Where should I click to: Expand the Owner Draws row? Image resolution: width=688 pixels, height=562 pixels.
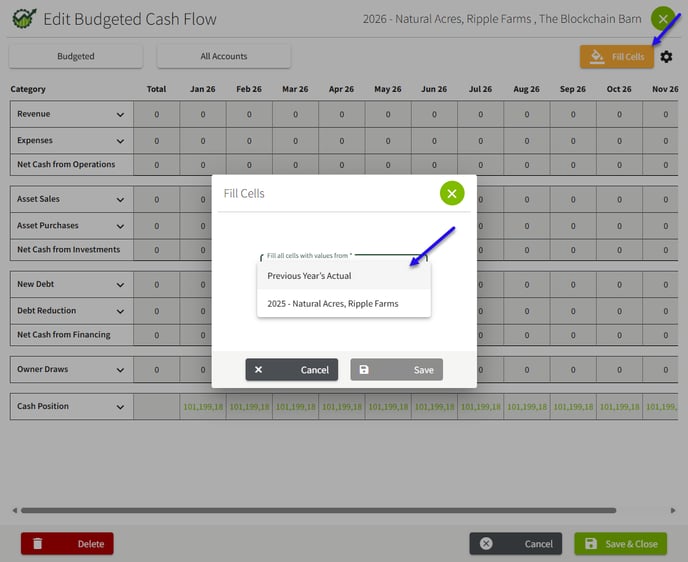121,370
